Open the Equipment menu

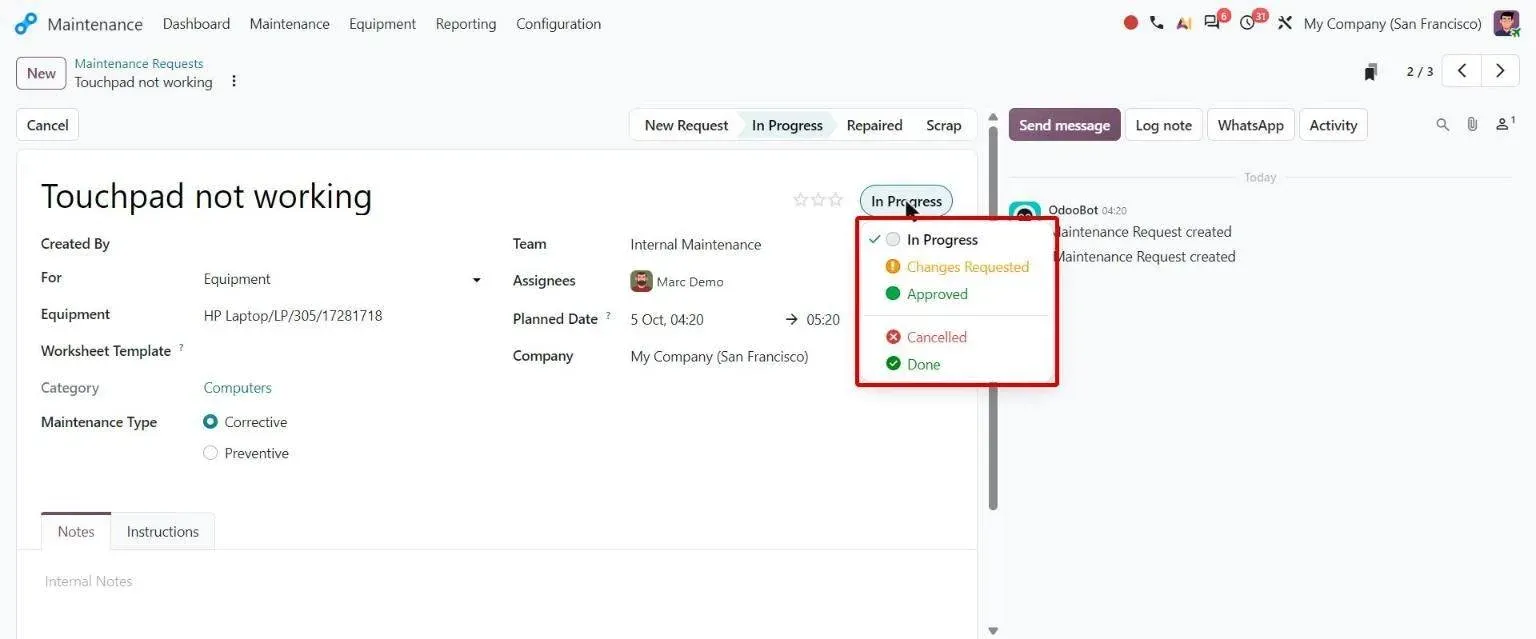click(382, 23)
